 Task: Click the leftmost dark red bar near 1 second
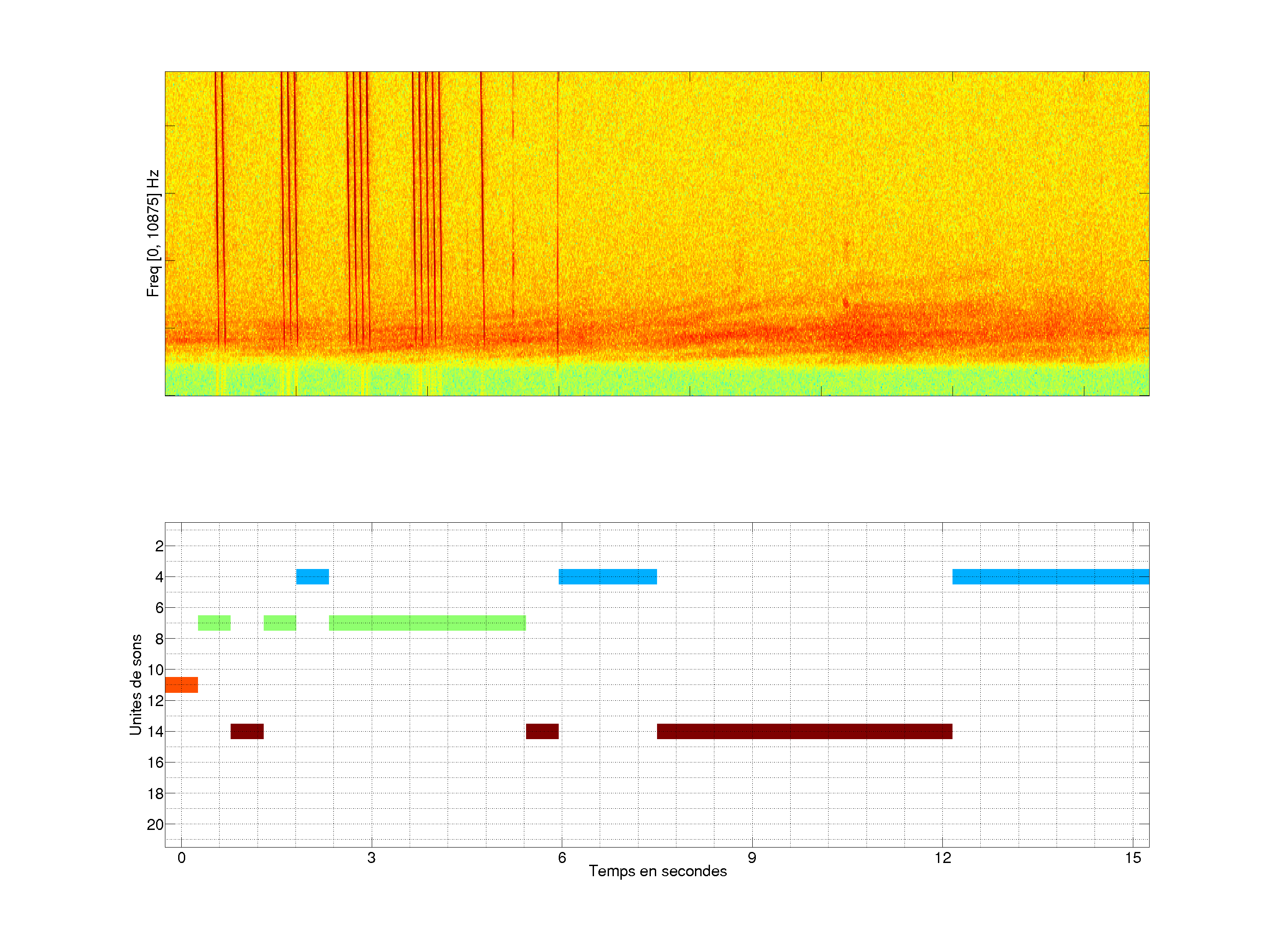click(x=247, y=731)
